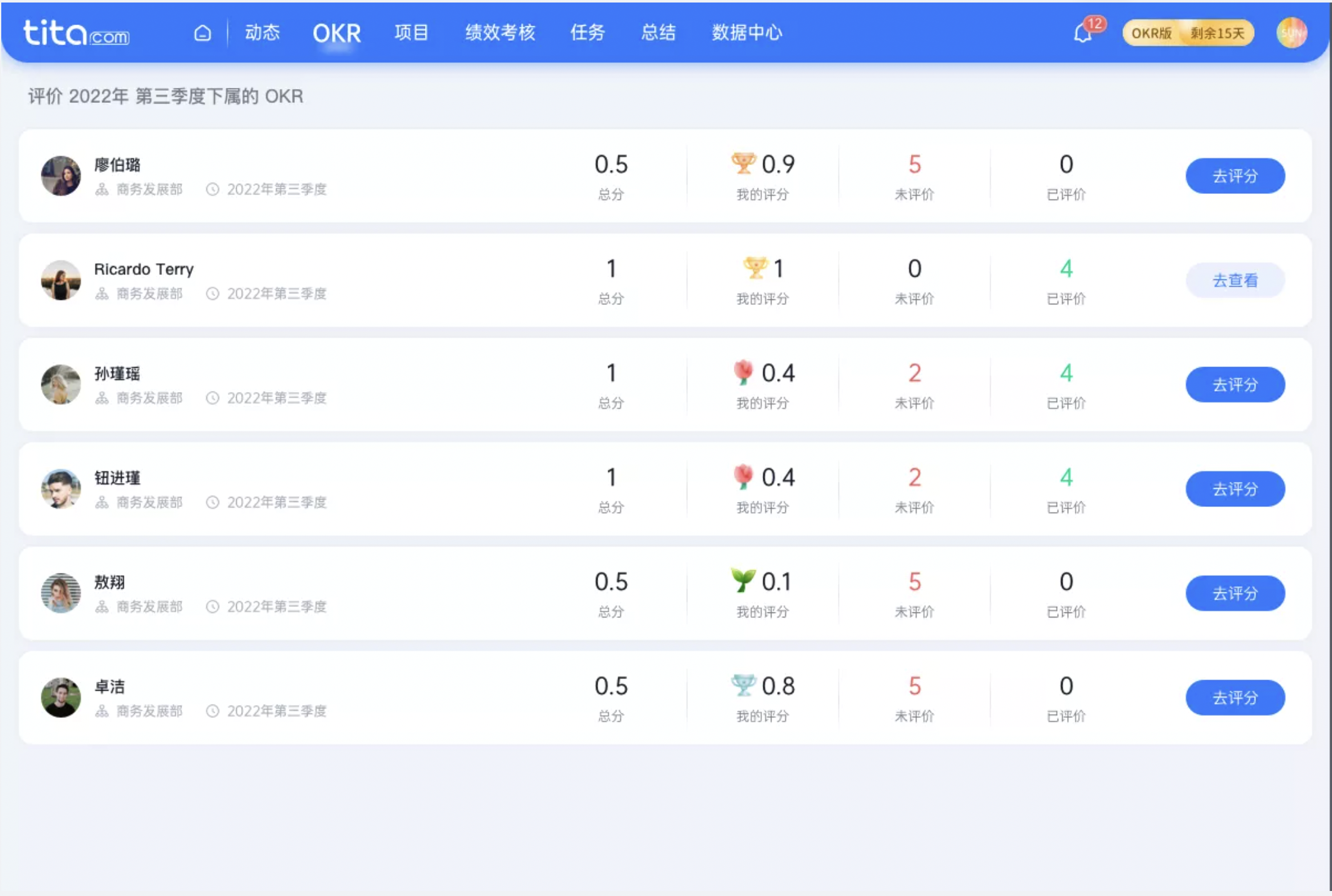Click 去评分 button for 钮进瑾
The height and width of the screenshot is (896, 1332).
(1235, 488)
